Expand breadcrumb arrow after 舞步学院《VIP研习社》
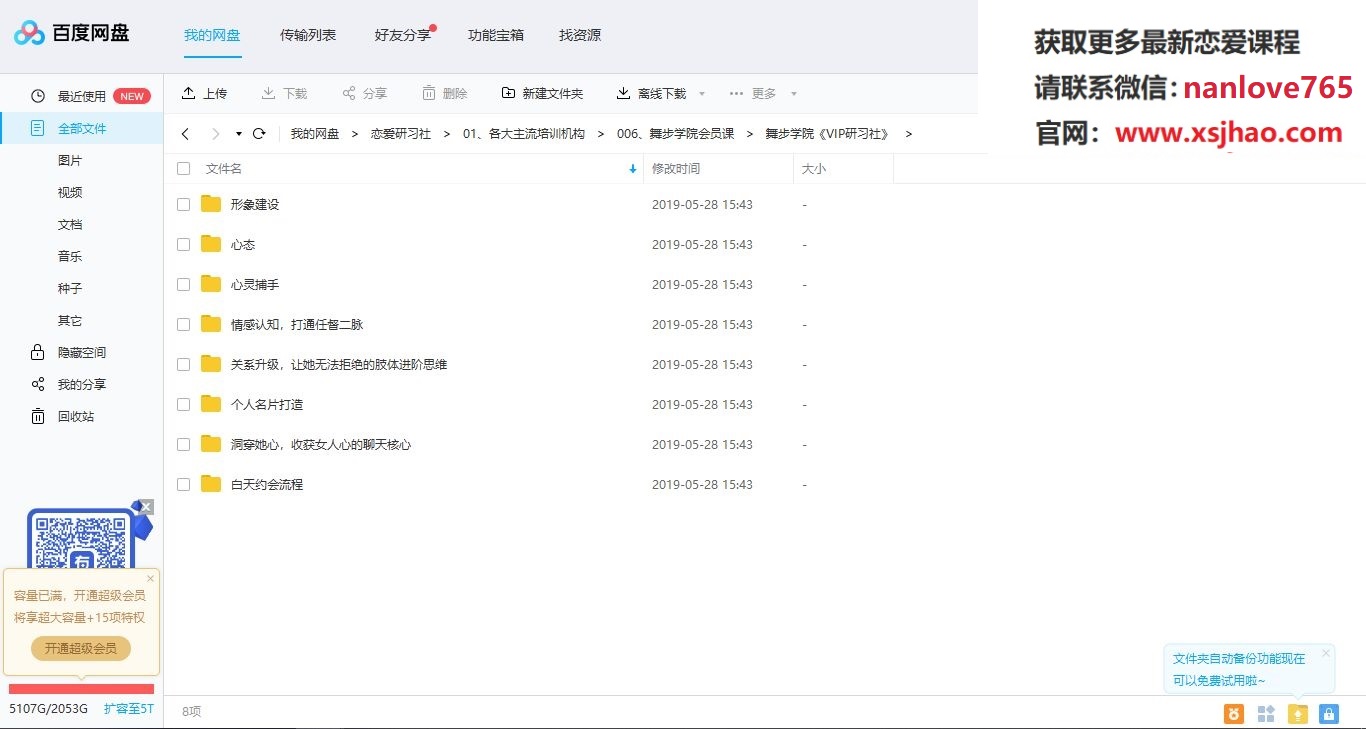1366x729 pixels. point(908,134)
